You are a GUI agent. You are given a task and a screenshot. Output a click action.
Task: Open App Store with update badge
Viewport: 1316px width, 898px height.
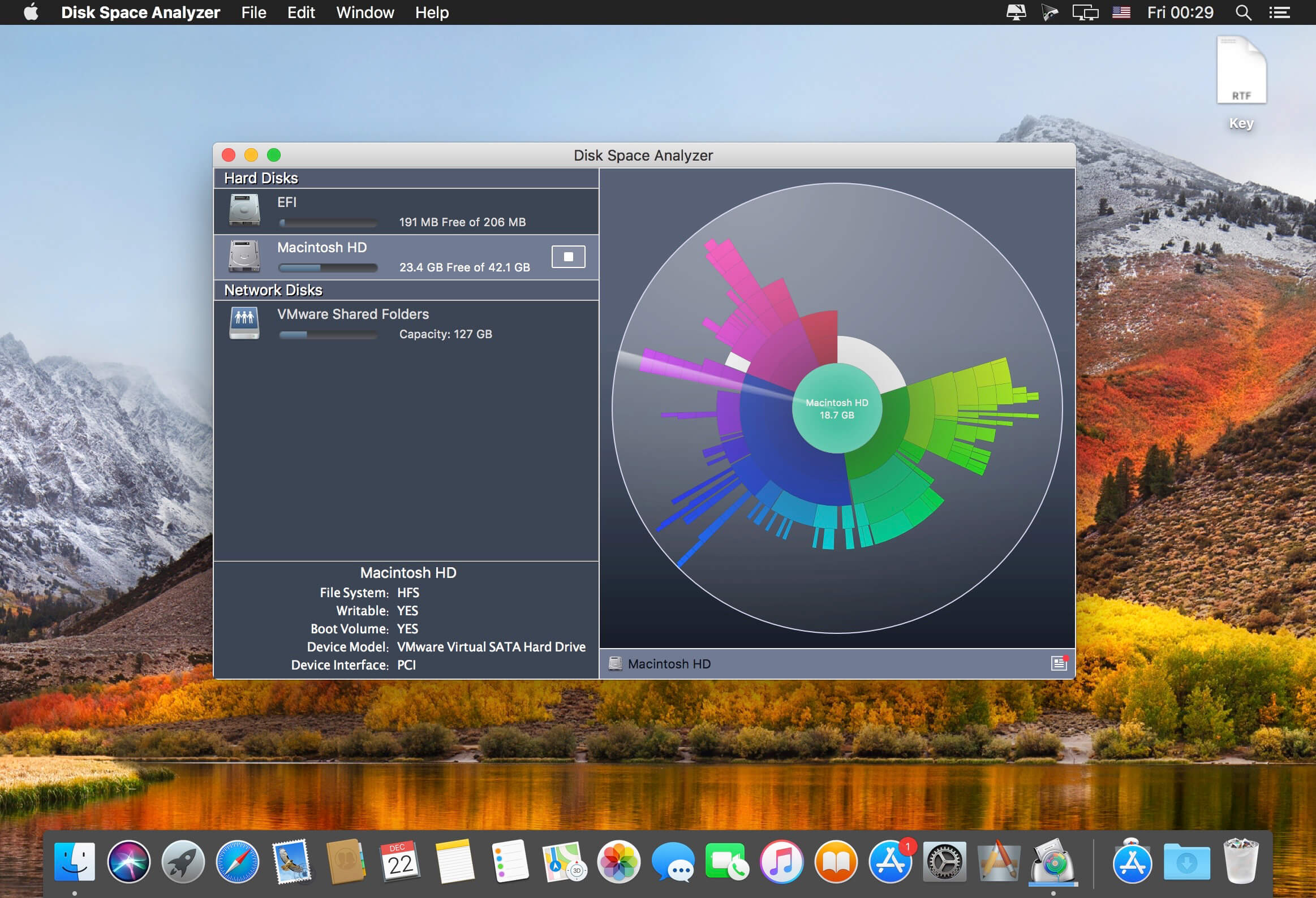(891, 861)
